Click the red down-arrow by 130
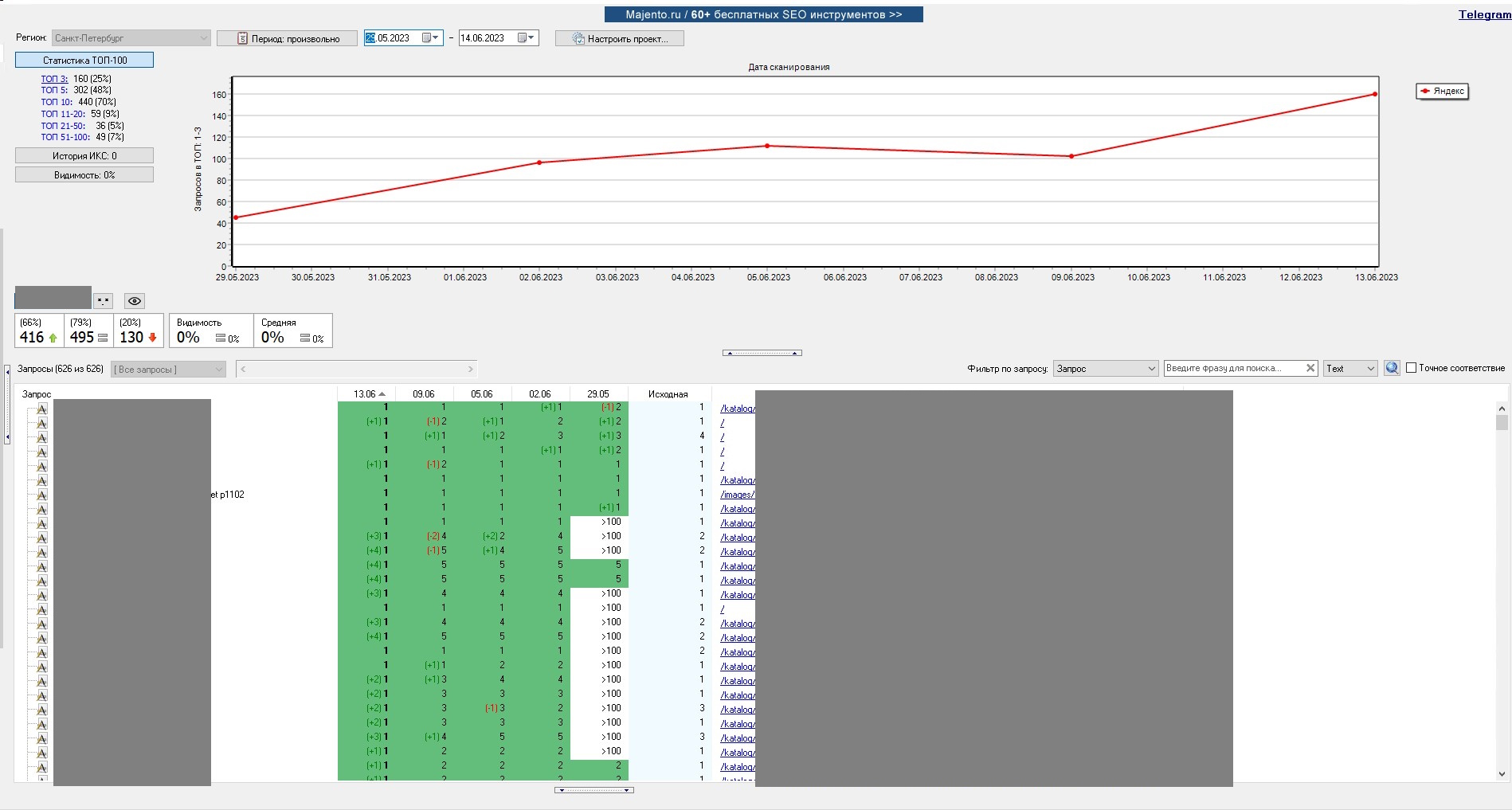 [x=153, y=338]
